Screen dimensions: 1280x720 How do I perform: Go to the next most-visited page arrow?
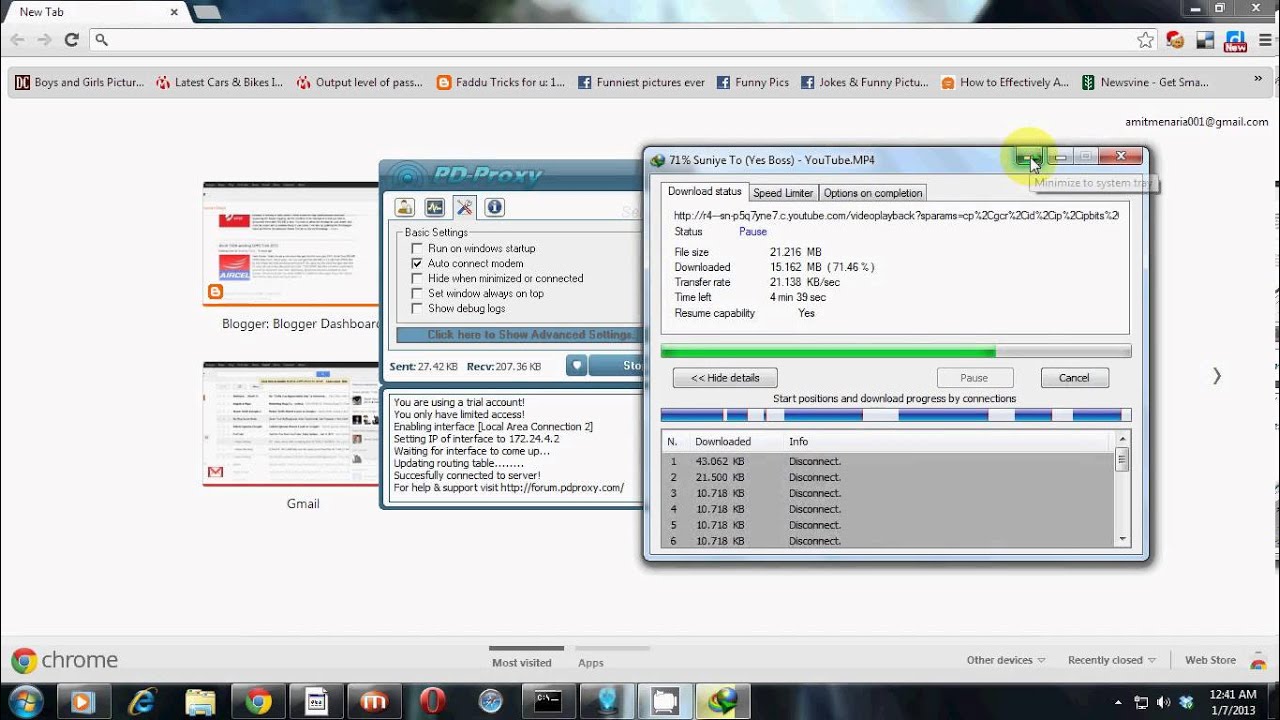tap(1216, 376)
